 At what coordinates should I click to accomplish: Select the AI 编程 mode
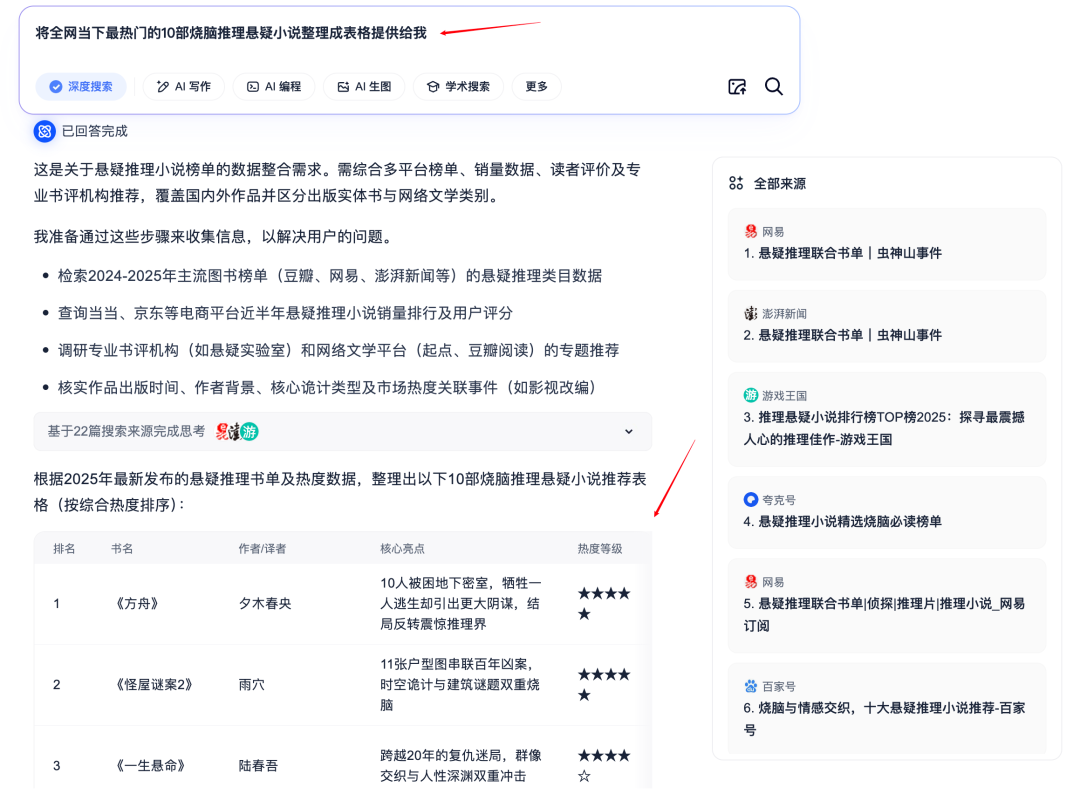click(274, 87)
